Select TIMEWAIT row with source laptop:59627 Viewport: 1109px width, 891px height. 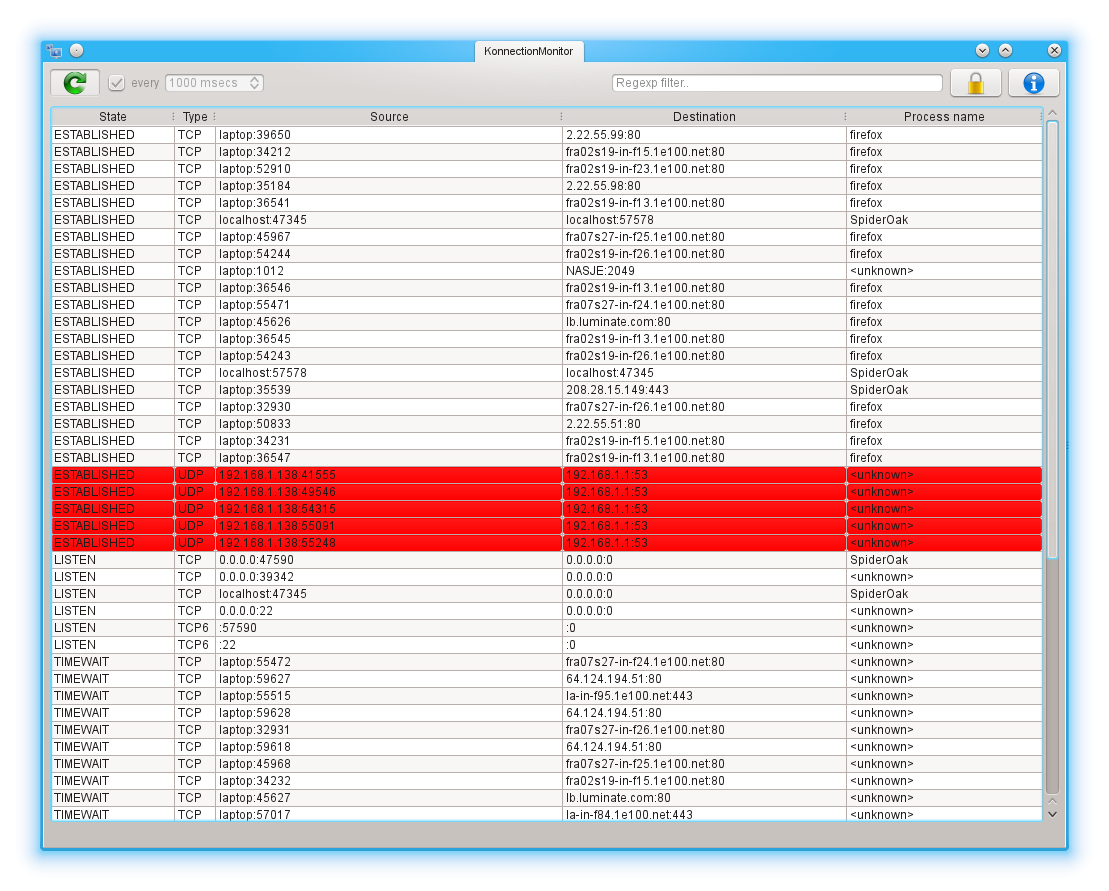[547, 679]
